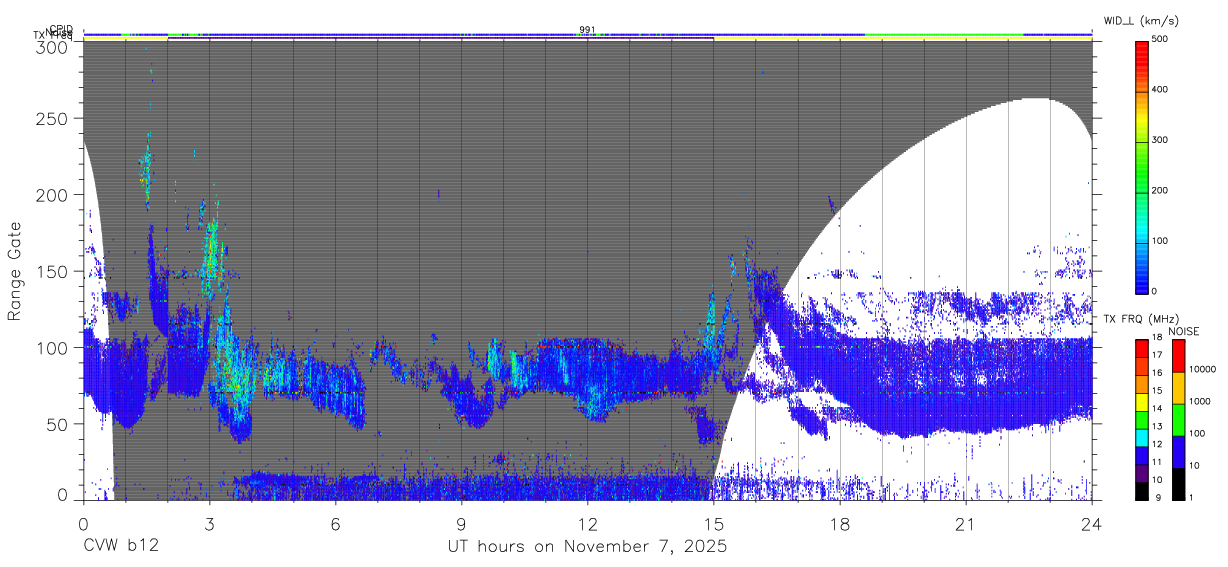Click the '9' tick label on the UT hours axis
Image resolution: width=1228 pixels, height=567 pixels.
pos(461,524)
